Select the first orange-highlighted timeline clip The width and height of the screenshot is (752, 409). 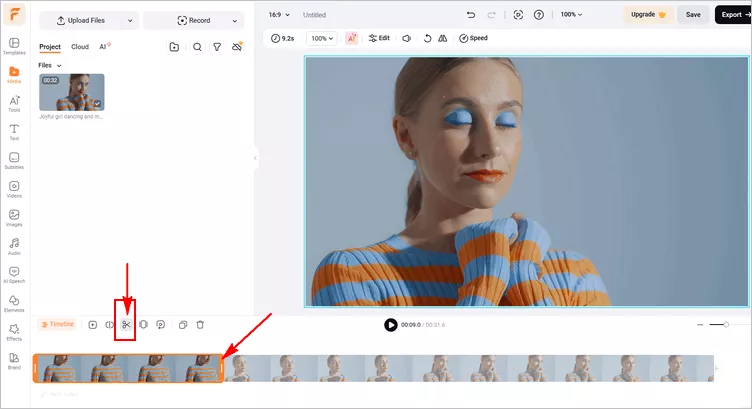(128, 369)
